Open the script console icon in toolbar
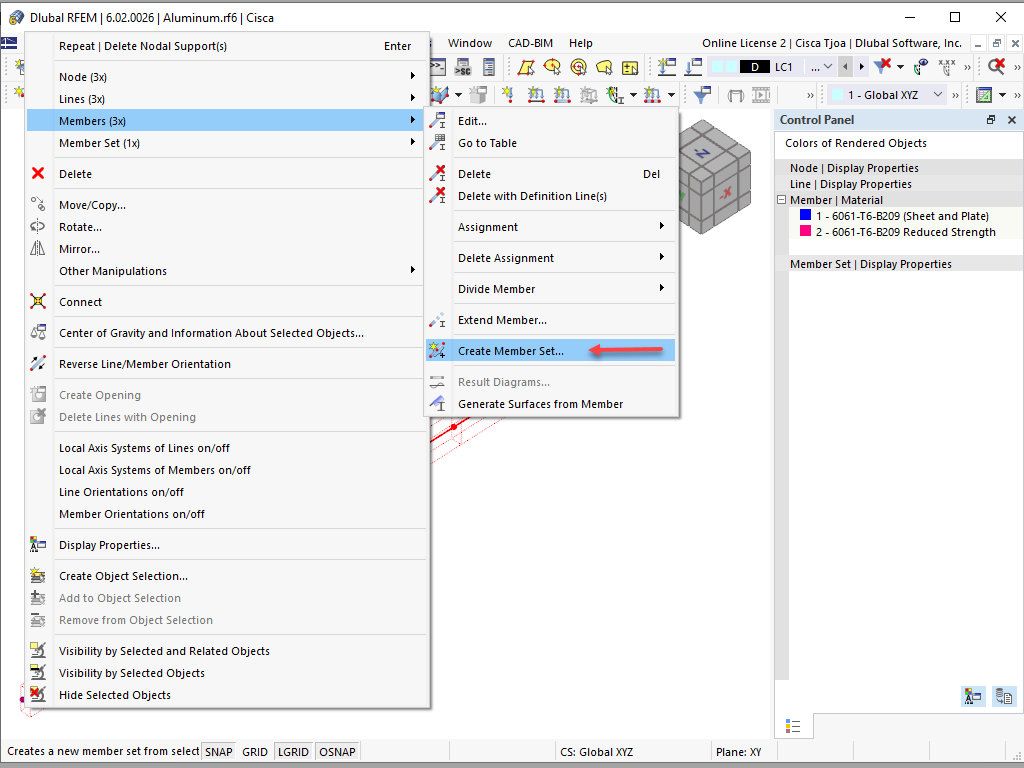The image size is (1024, 768). 438,67
